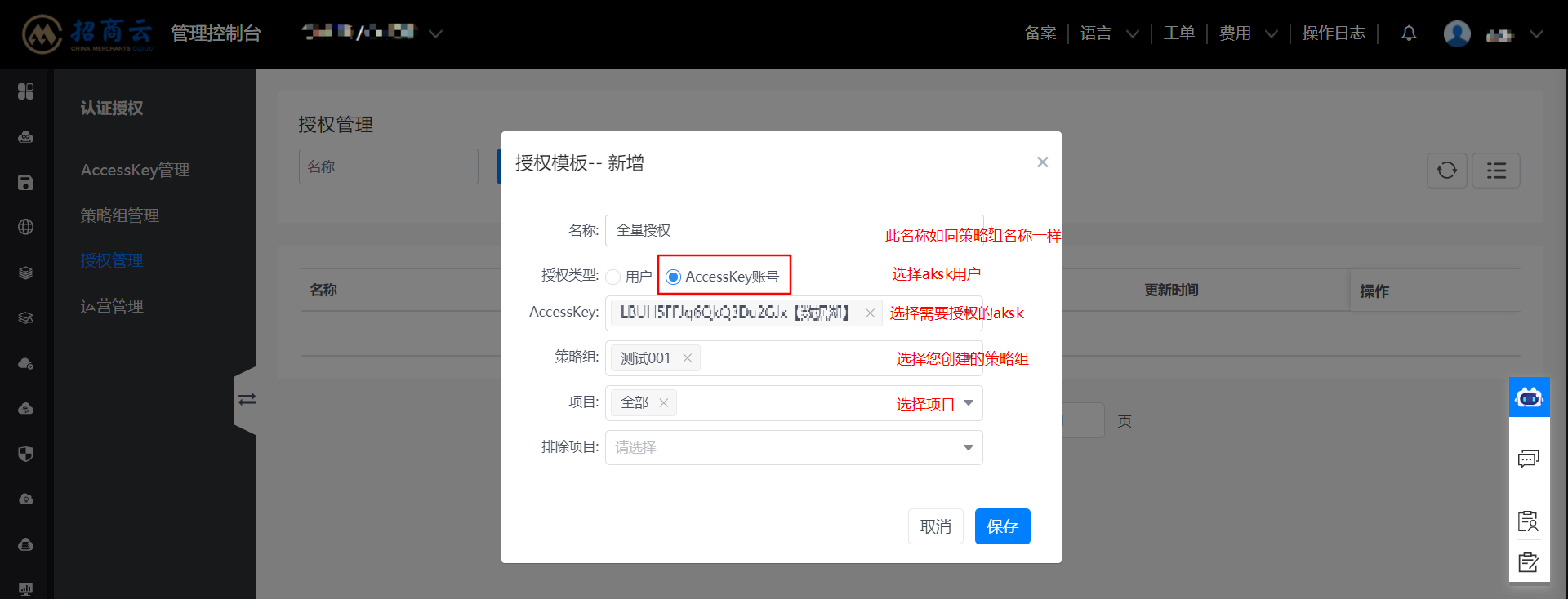Click the 取消 button
This screenshot has width=1568, height=599.
click(936, 526)
